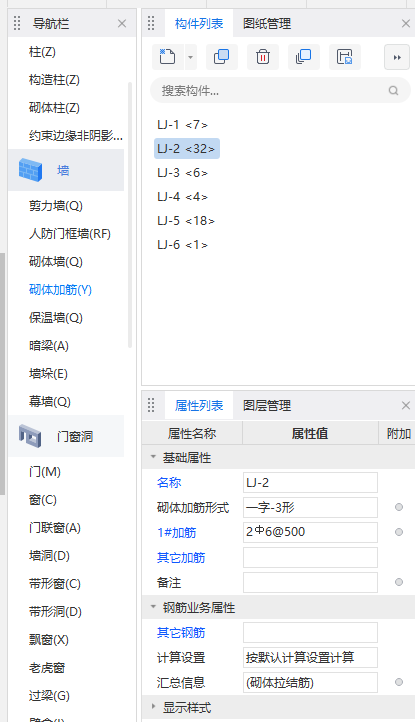Click the 计算设置 value field
415x722 pixels.
pos(310,658)
